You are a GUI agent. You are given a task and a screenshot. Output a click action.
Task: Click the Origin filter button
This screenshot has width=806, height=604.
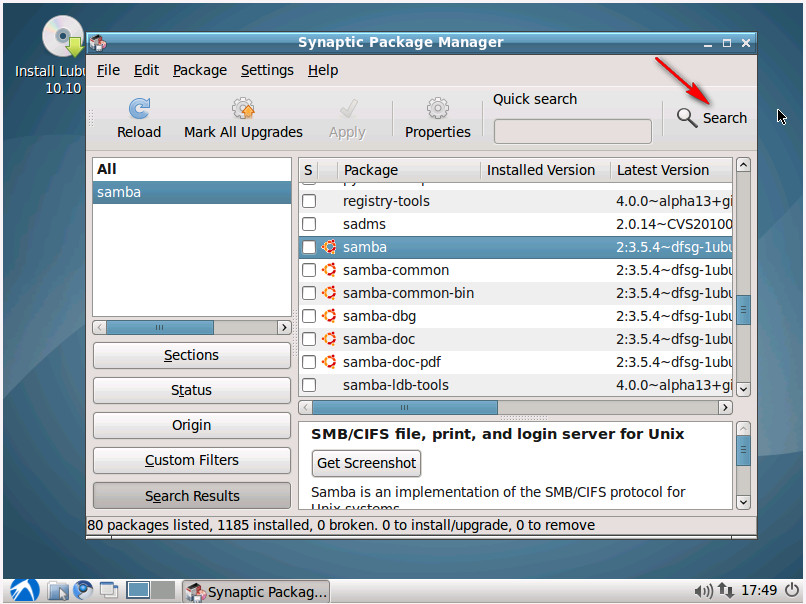pyautogui.click(x=192, y=425)
